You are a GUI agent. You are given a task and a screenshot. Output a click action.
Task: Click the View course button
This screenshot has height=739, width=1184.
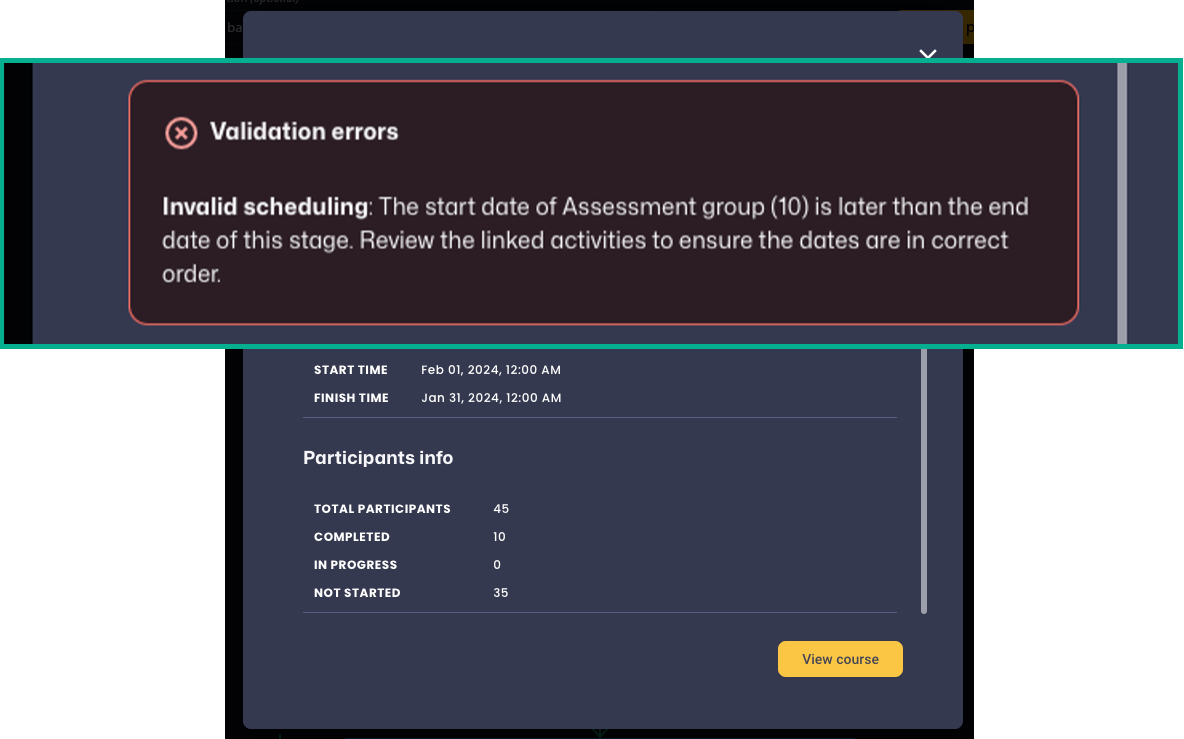pyautogui.click(x=840, y=659)
